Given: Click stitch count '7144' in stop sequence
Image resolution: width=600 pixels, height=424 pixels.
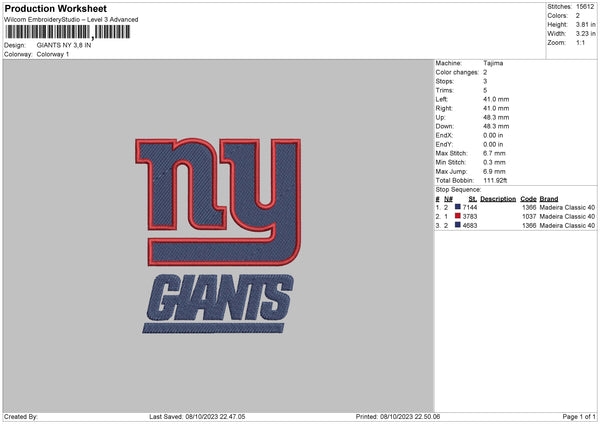Looking at the screenshot, I should 470,207.
